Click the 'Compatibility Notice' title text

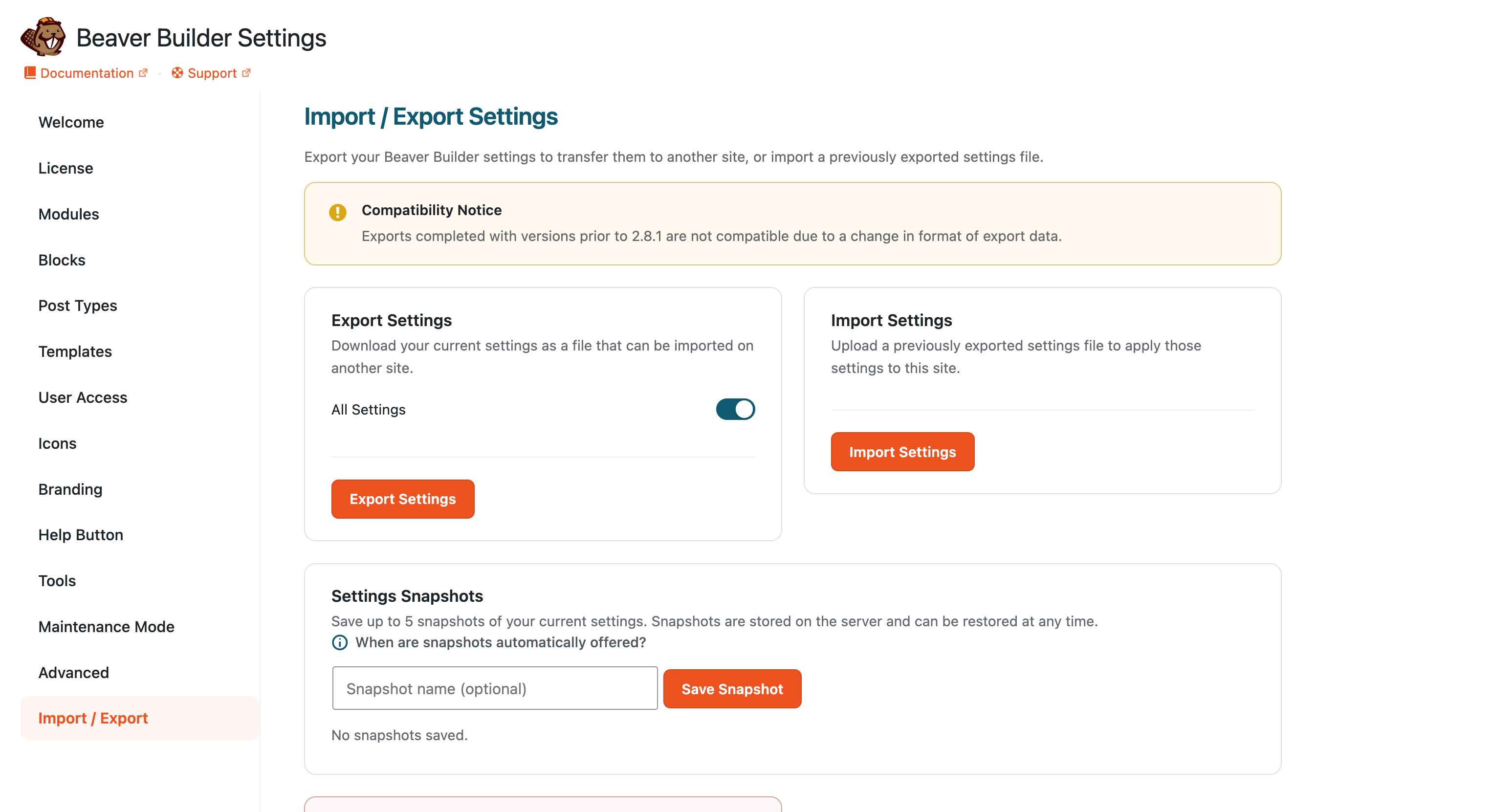point(431,210)
